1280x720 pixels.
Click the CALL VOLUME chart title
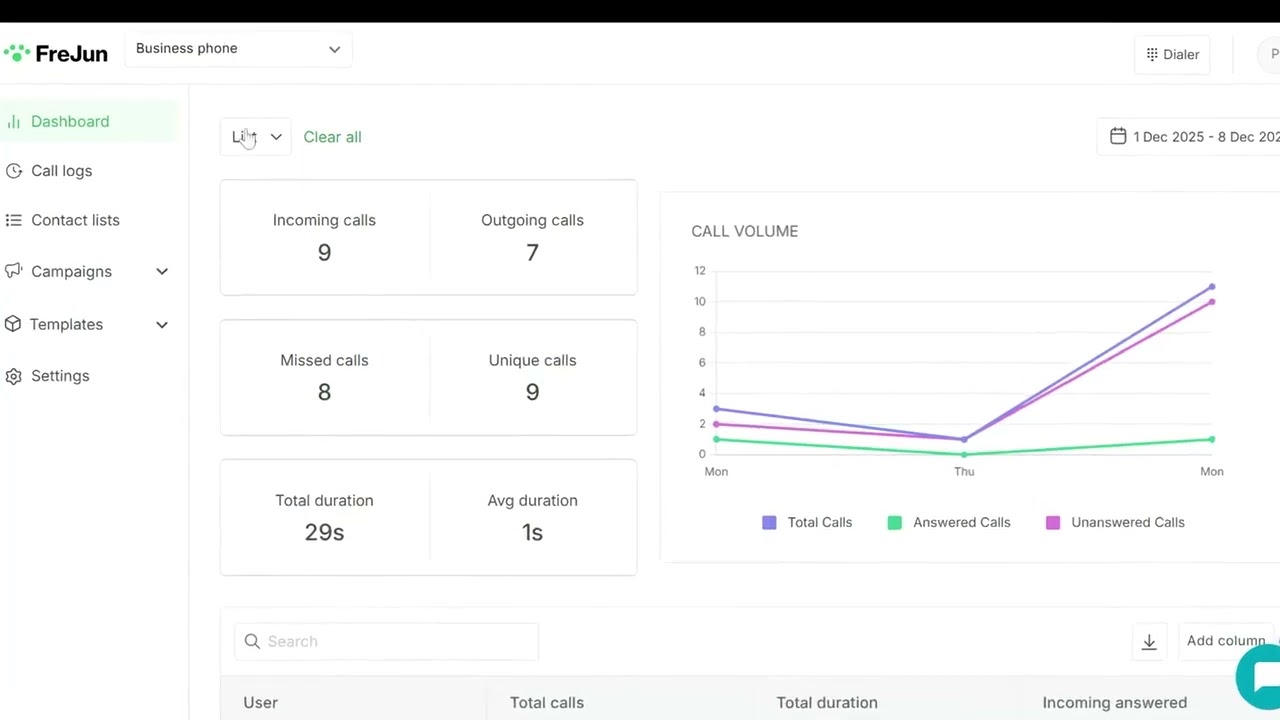point(744,231)
